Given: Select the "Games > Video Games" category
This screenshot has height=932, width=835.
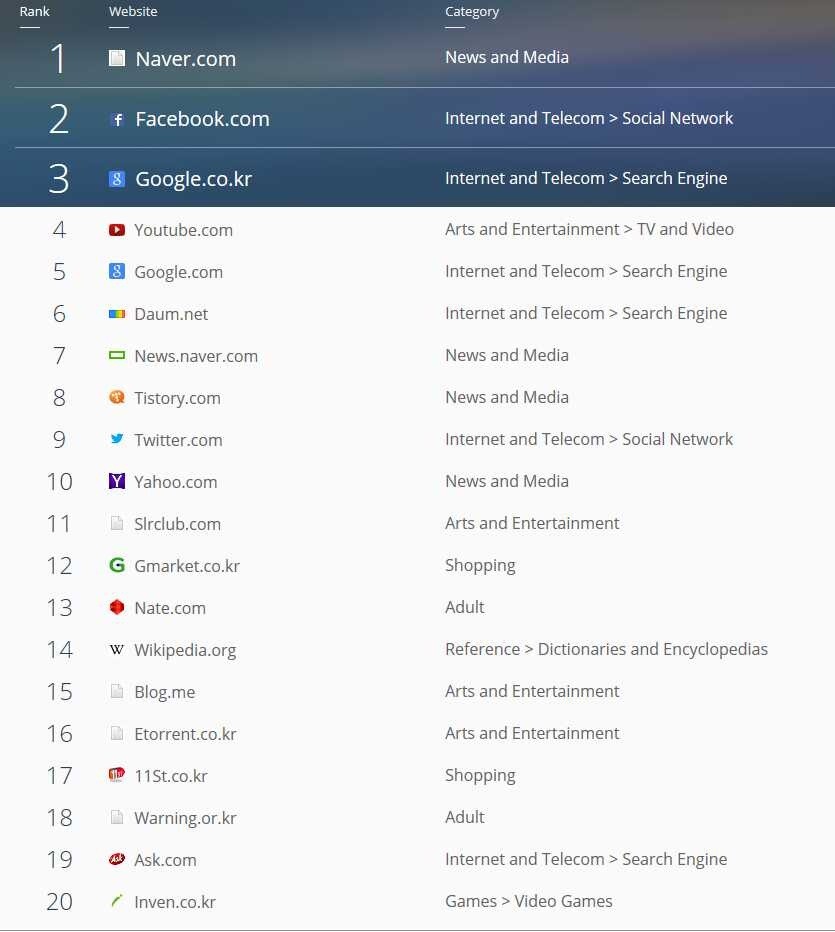Looking at the screenshot, I should point(529,901).
